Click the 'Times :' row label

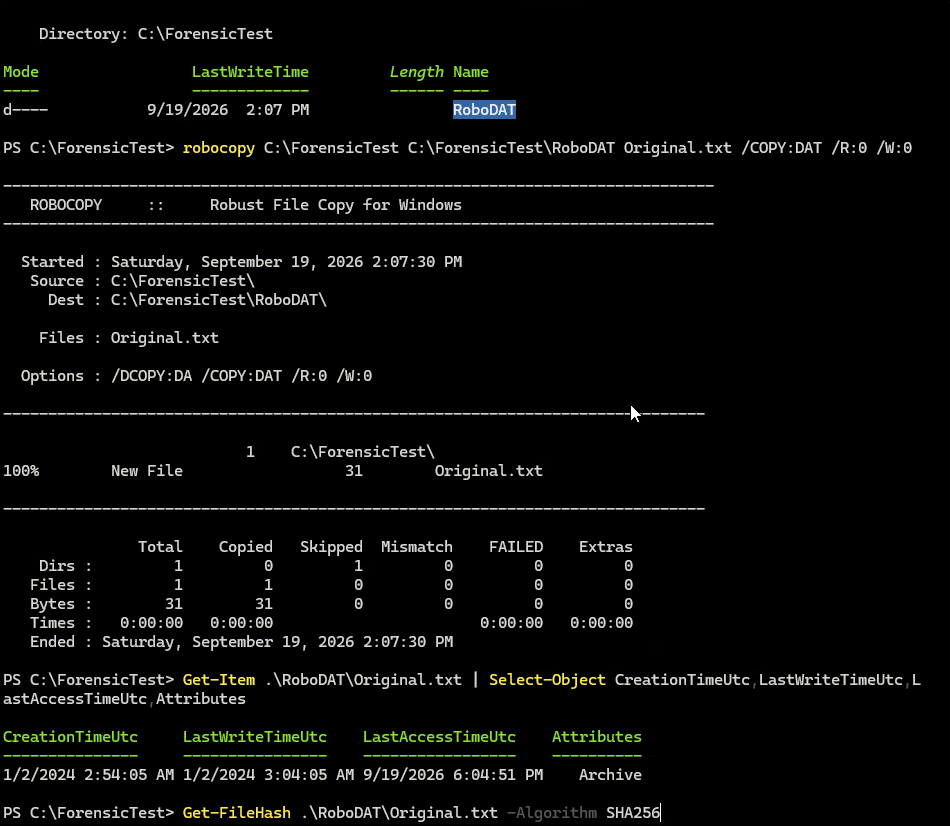(x=61, y=623)
